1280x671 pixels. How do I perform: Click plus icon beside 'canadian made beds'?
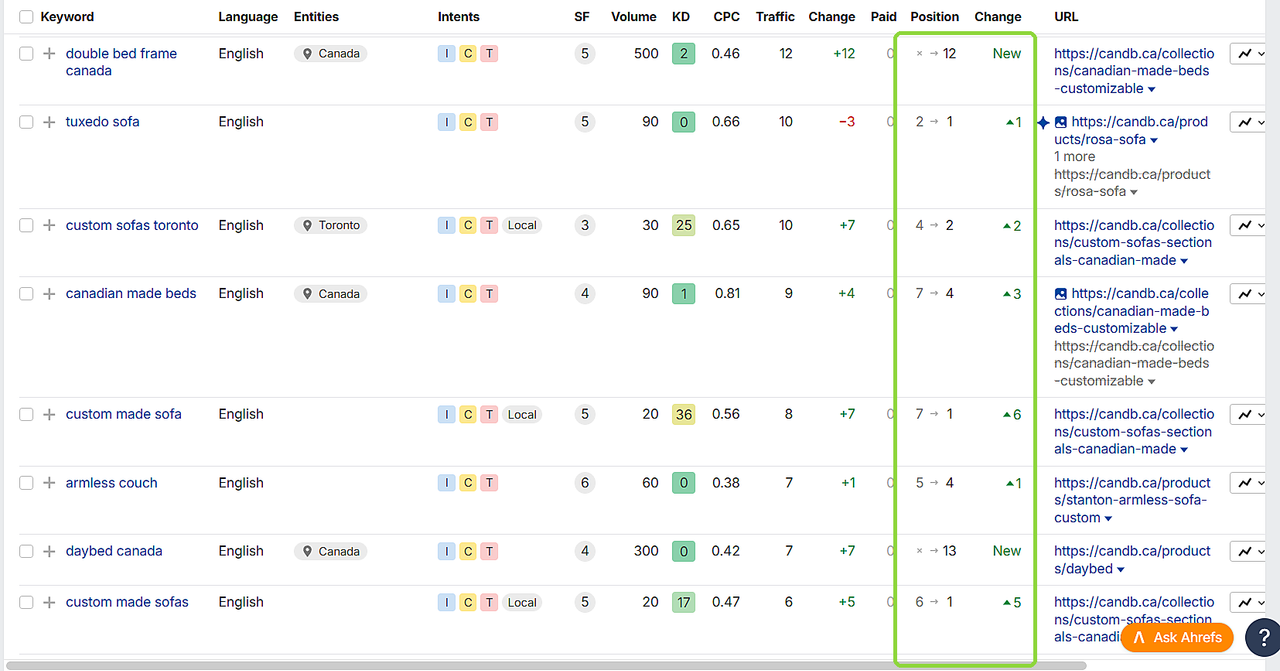pos(49,294)
